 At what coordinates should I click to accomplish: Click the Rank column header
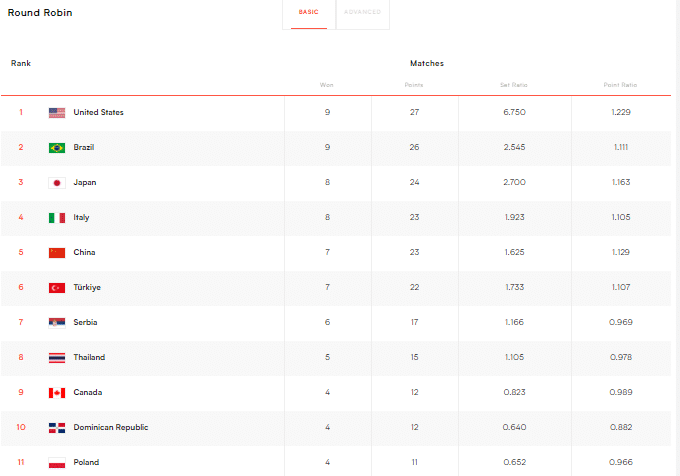(x=21, y=63)
